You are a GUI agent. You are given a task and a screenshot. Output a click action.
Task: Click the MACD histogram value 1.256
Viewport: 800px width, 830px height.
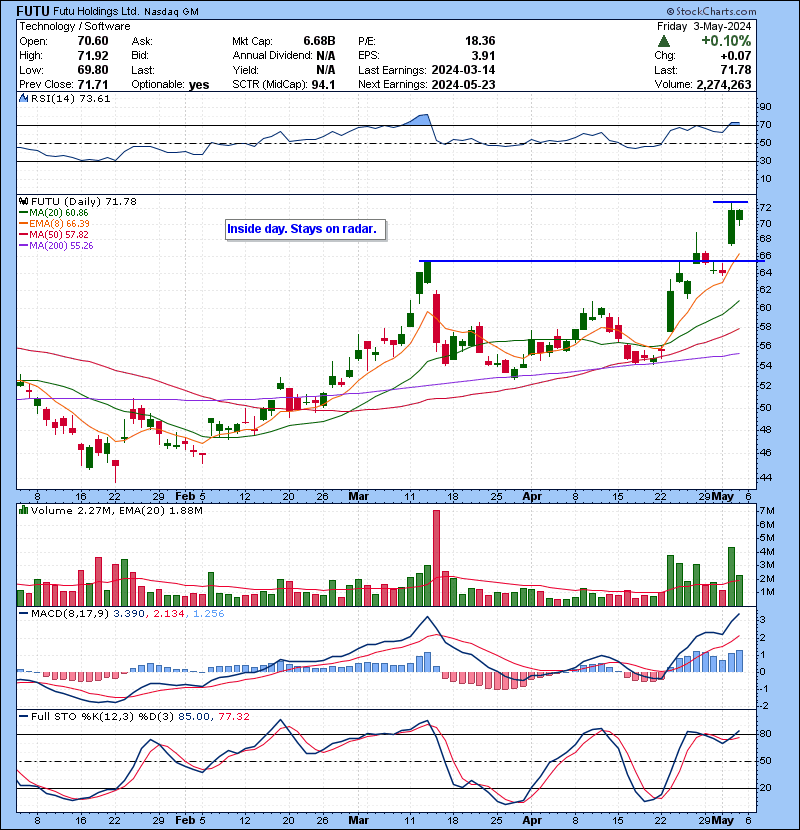click(209, 614)
